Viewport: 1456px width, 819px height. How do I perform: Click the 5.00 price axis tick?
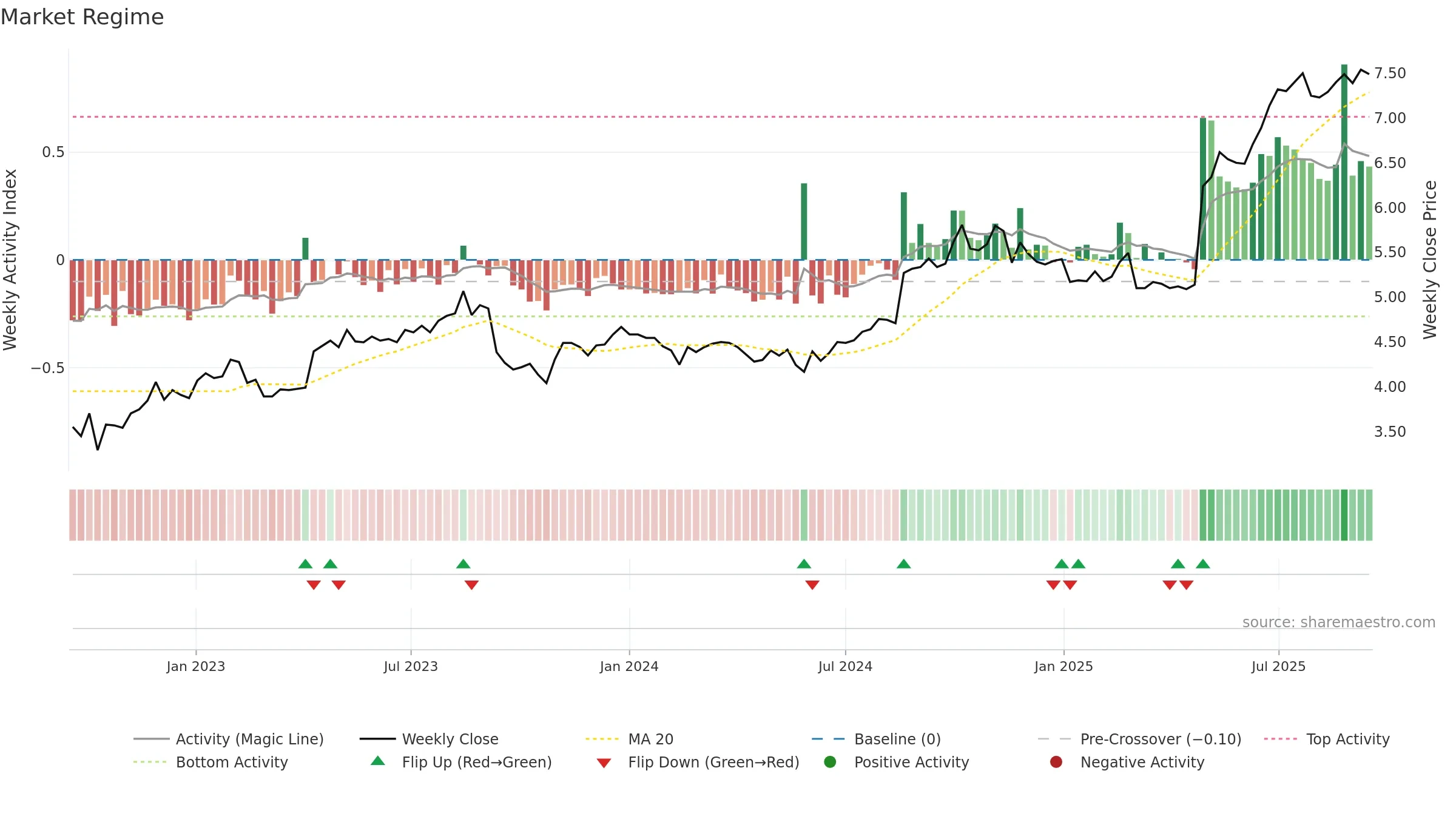click(x=1390, y=297)
